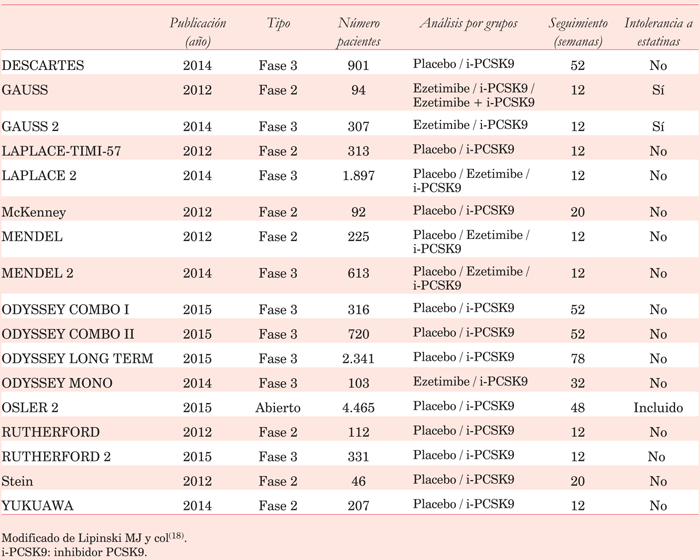Select the 'Publicación (año)' column header
The width and height of the screenshot is (700, 560).
pos(197,32)
